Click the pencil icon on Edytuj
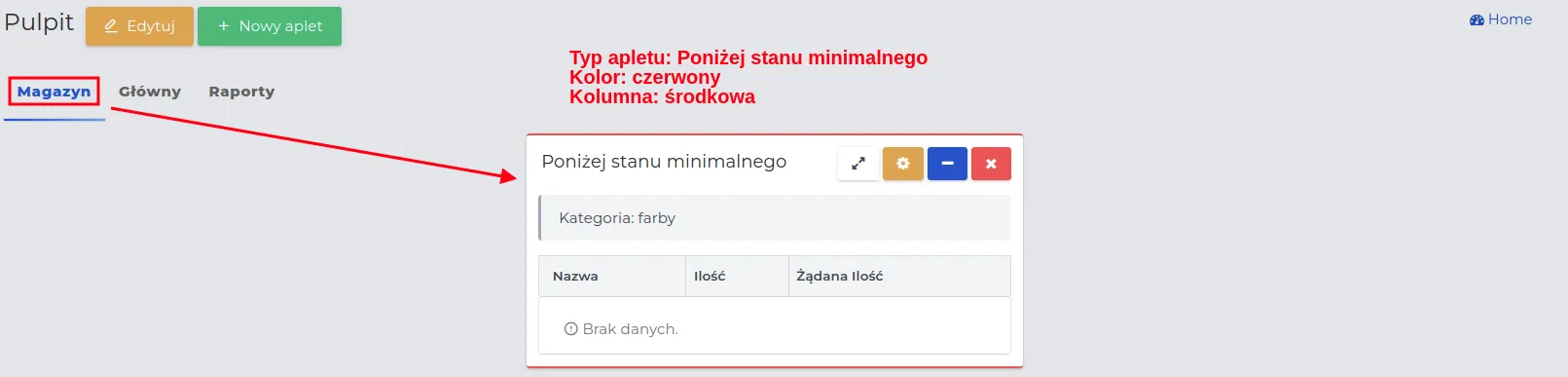1568x377 pixels. click(111, 26)
